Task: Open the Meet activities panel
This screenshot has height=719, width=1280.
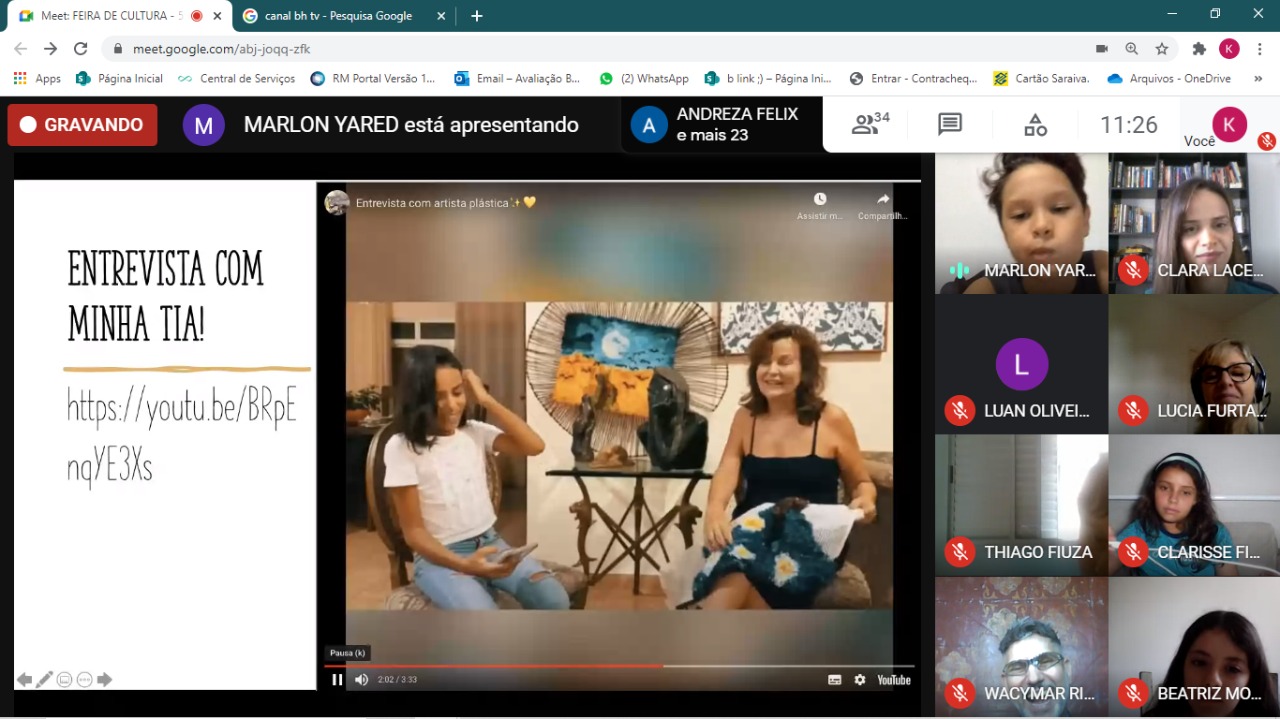Action: (1035, 124)
